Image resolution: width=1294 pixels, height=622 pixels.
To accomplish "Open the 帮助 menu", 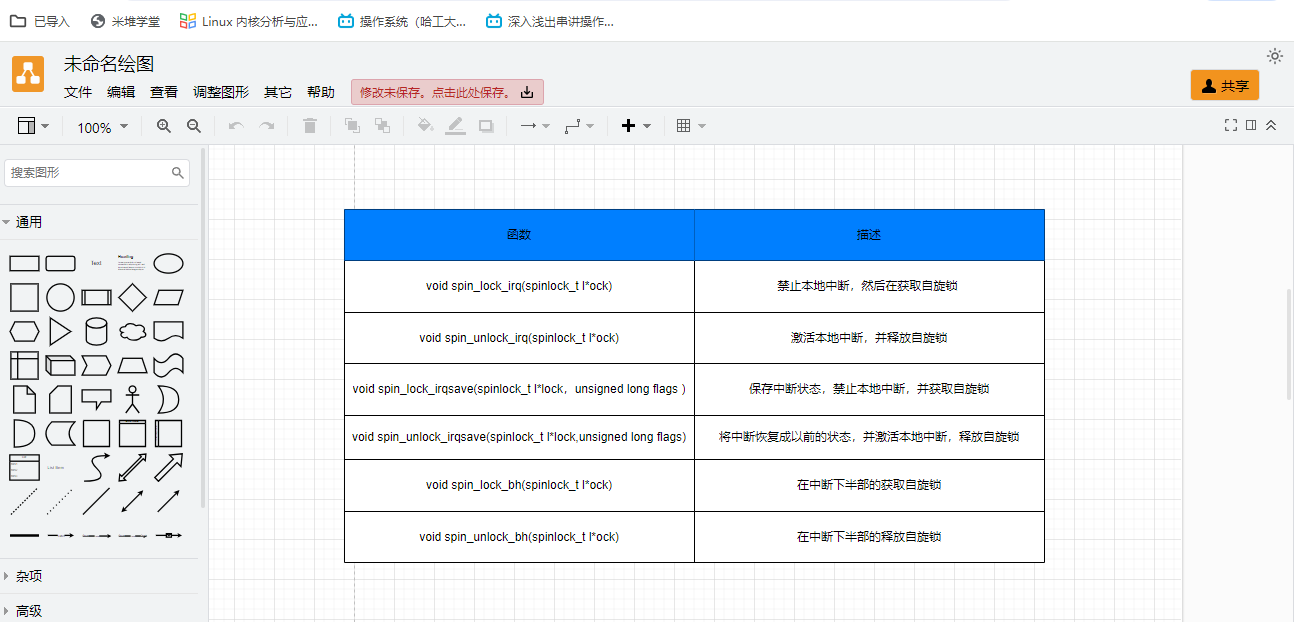I will 321,91.
